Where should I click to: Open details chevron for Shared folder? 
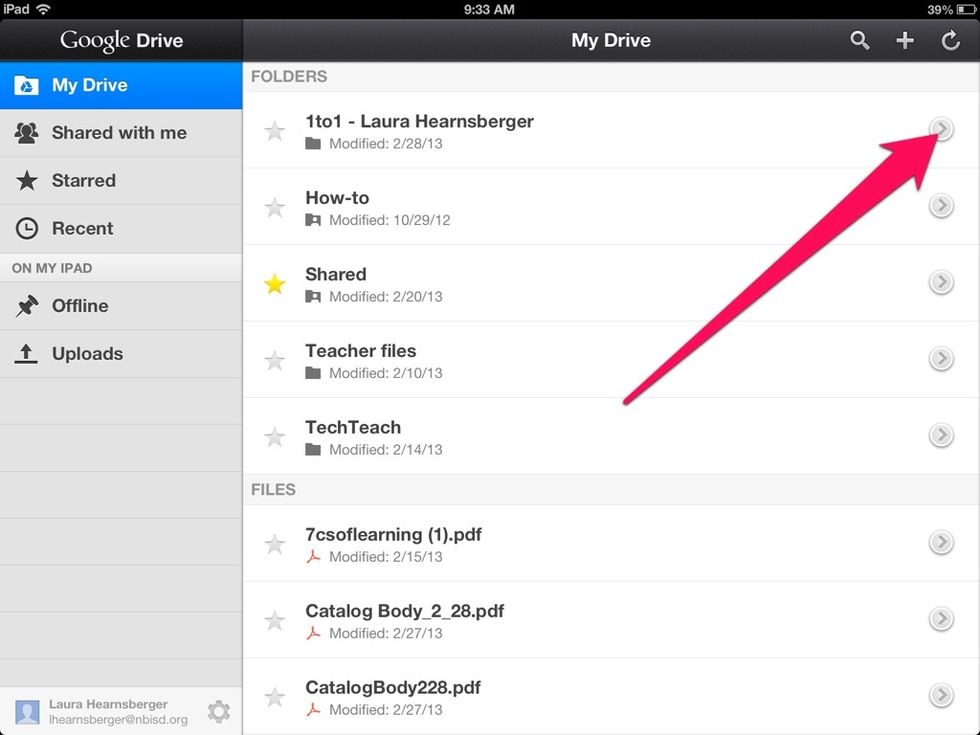coord(941,282)
